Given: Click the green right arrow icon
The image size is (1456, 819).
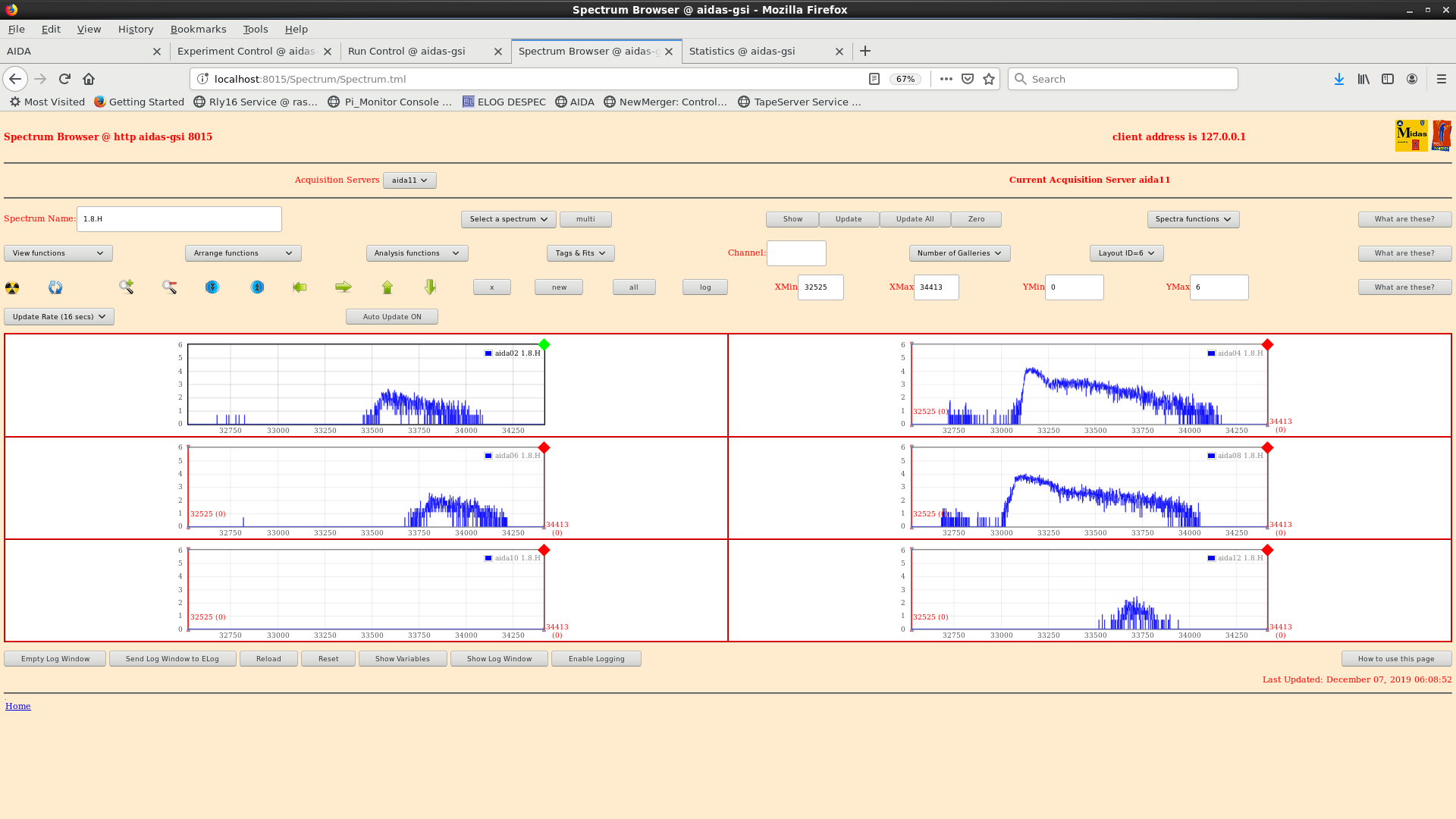Looking at the screenshot, I should tap(343, 287).
